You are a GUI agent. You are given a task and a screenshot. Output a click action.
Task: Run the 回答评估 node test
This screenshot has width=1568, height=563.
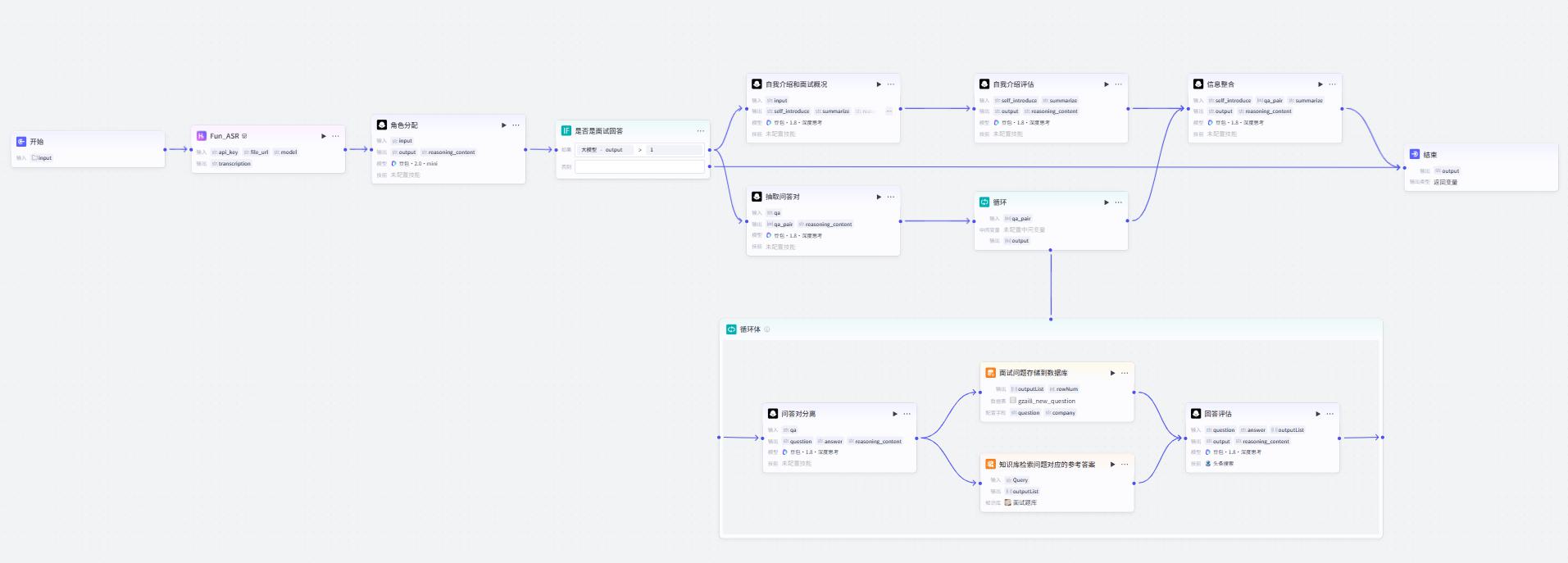coord(1318,414)
